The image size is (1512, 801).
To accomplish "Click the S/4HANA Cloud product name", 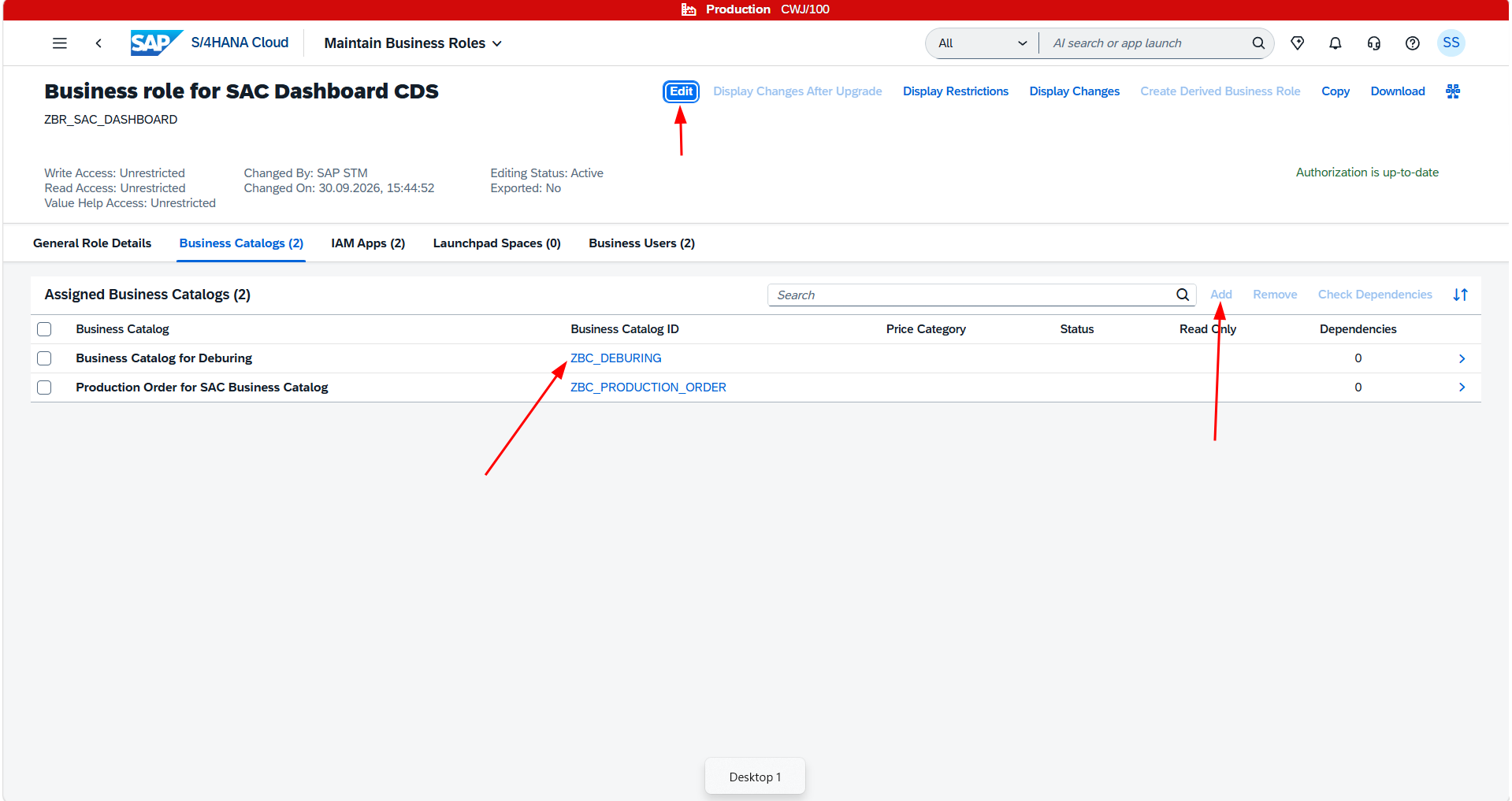I will 240,43.
